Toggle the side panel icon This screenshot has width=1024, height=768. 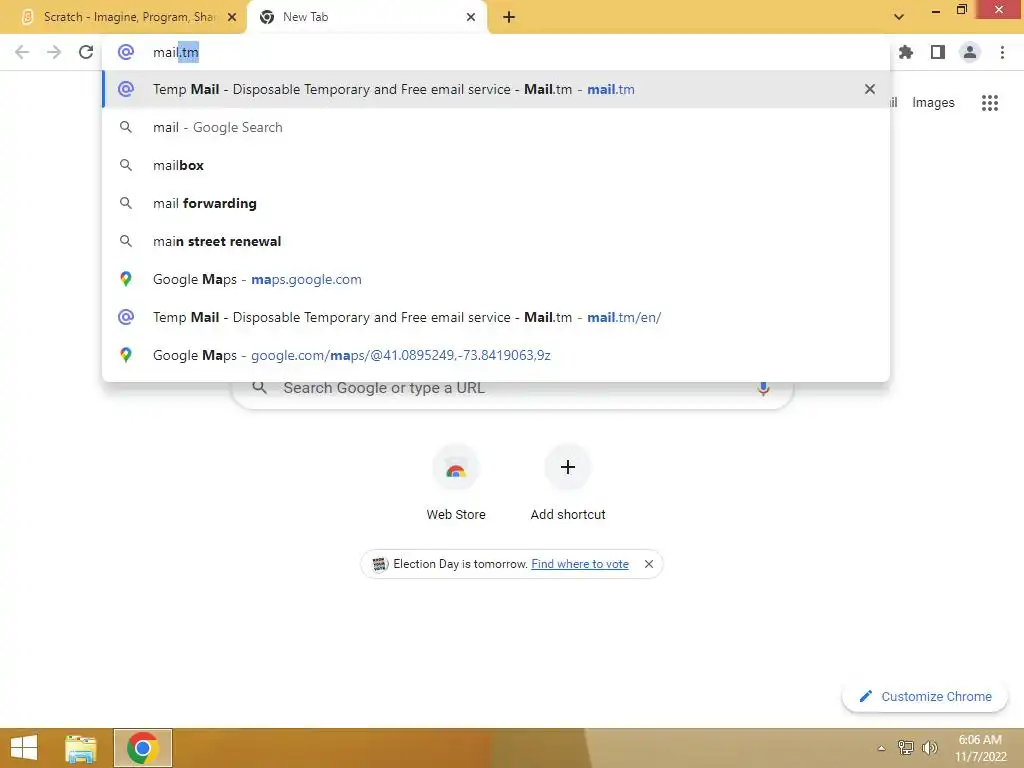pos(938,52)
